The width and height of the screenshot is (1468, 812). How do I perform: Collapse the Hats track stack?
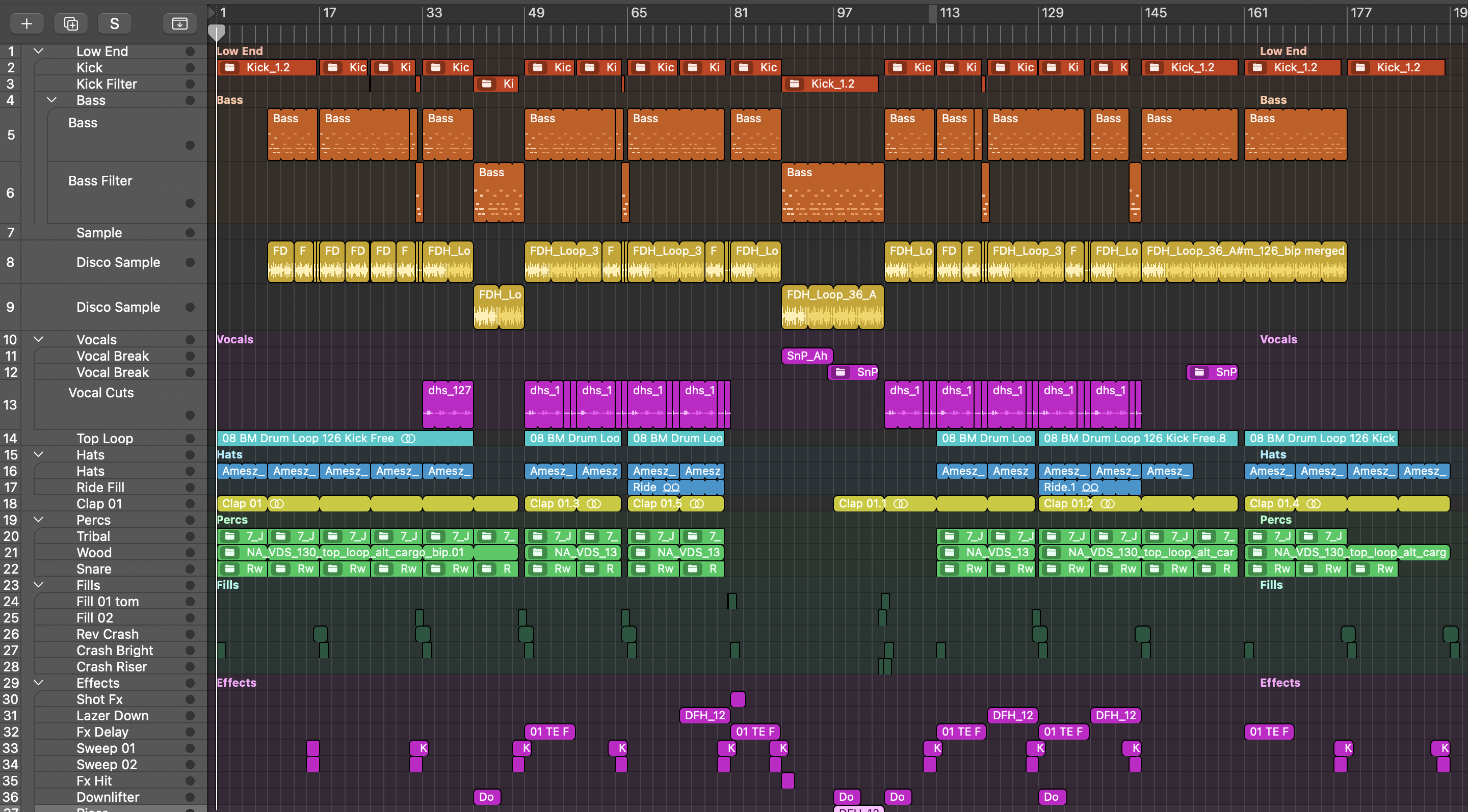pyautogui.click(x=38, y=454)
